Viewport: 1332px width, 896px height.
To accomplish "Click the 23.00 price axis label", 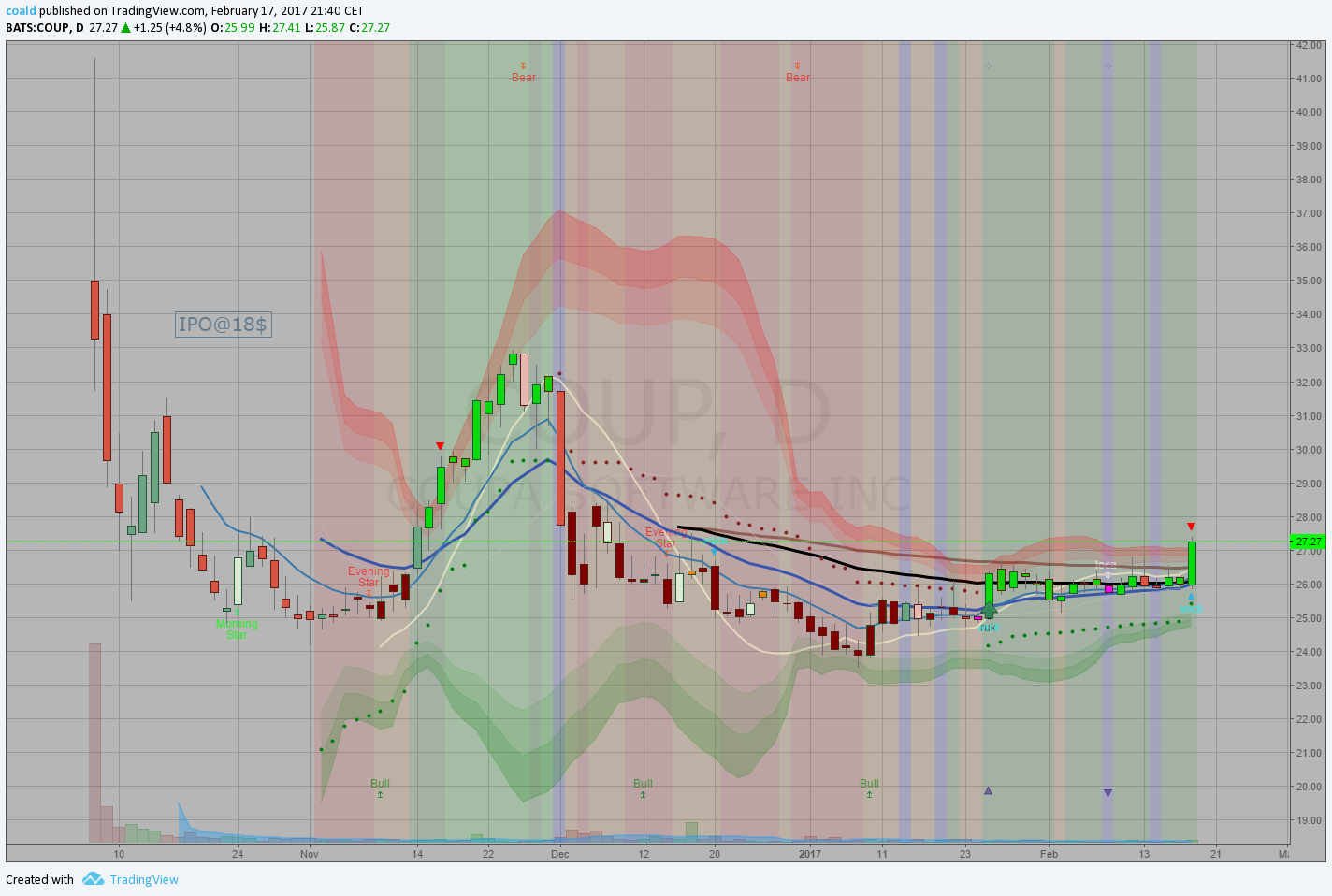I will [x=1309, y=686].
